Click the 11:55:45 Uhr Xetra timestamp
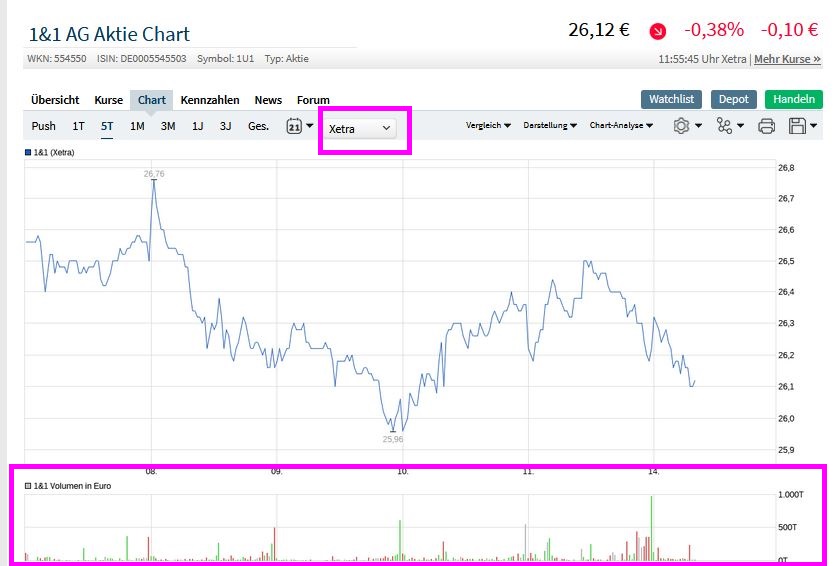 [x=702, y=59]
